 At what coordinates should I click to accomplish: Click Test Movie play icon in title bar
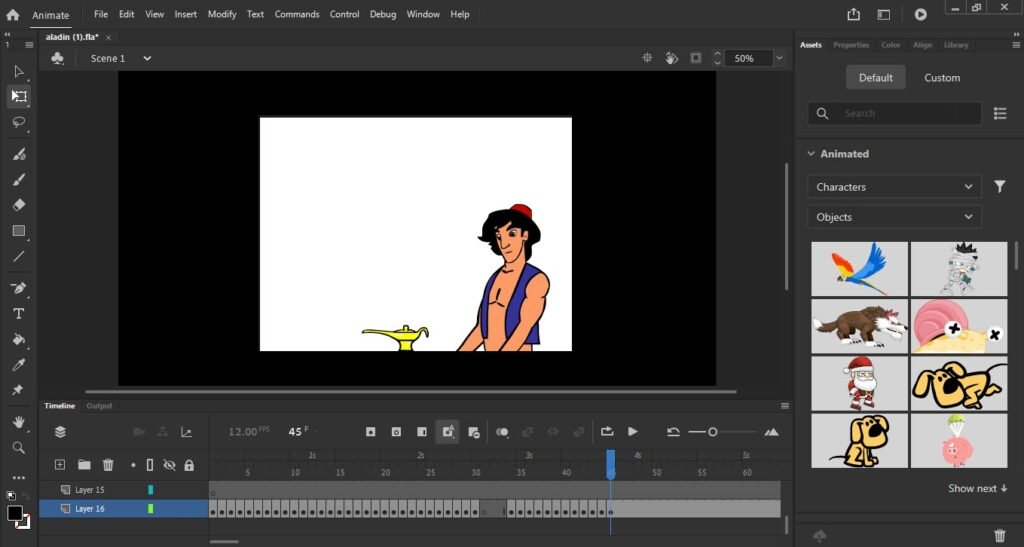[920, 14]
